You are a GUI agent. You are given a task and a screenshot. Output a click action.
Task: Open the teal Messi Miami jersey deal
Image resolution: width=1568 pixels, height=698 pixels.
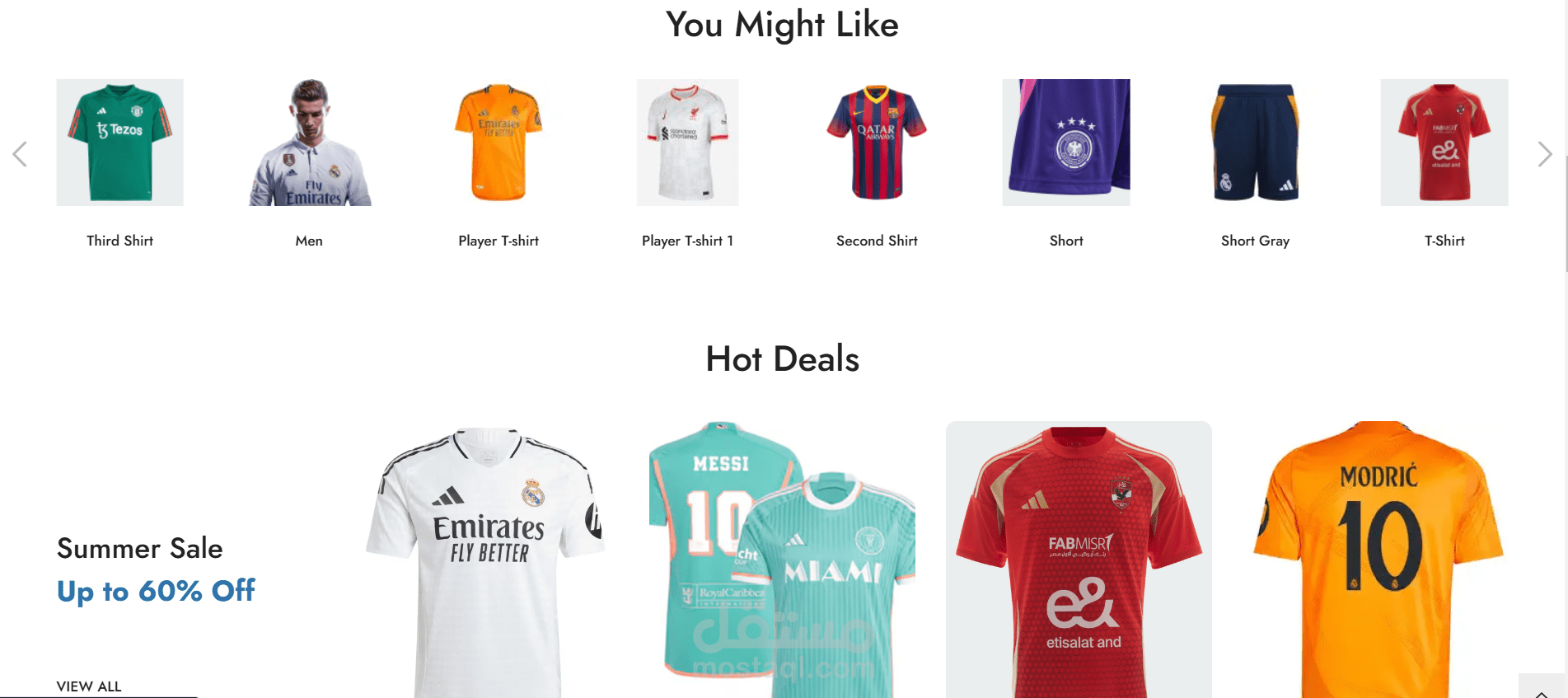click(x=783, y=560)
